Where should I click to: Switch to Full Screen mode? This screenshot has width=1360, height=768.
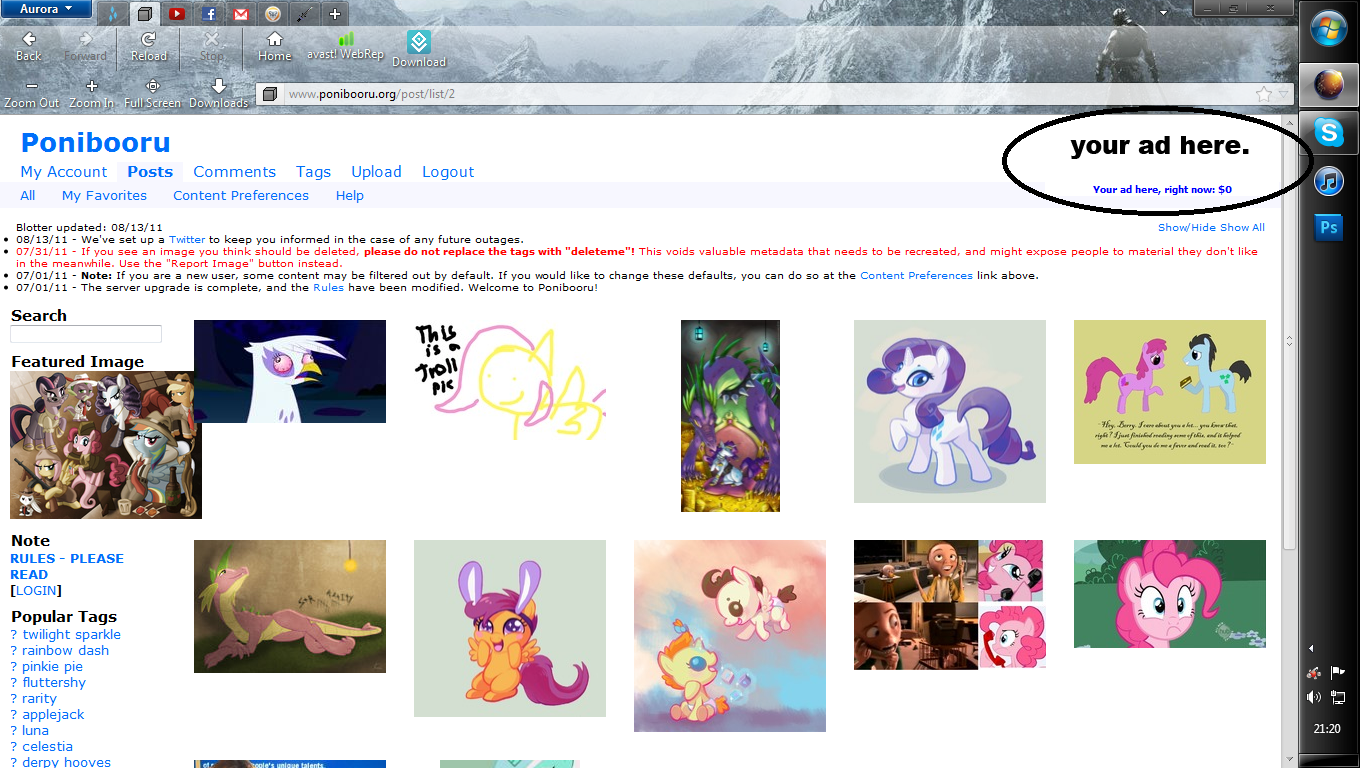tap(153, 94)
